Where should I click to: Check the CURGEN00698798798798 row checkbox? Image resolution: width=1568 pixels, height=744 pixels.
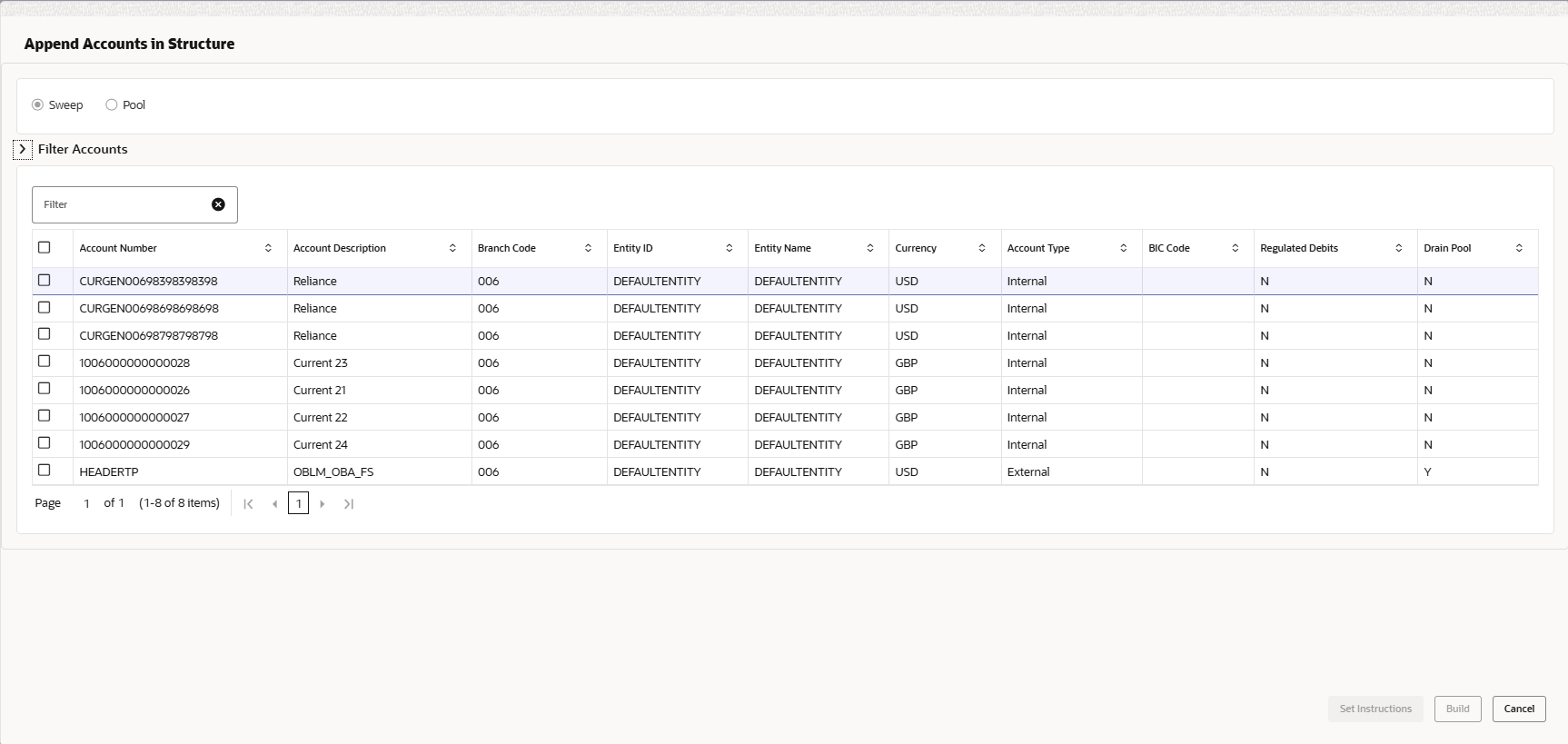tap(44, 333)
